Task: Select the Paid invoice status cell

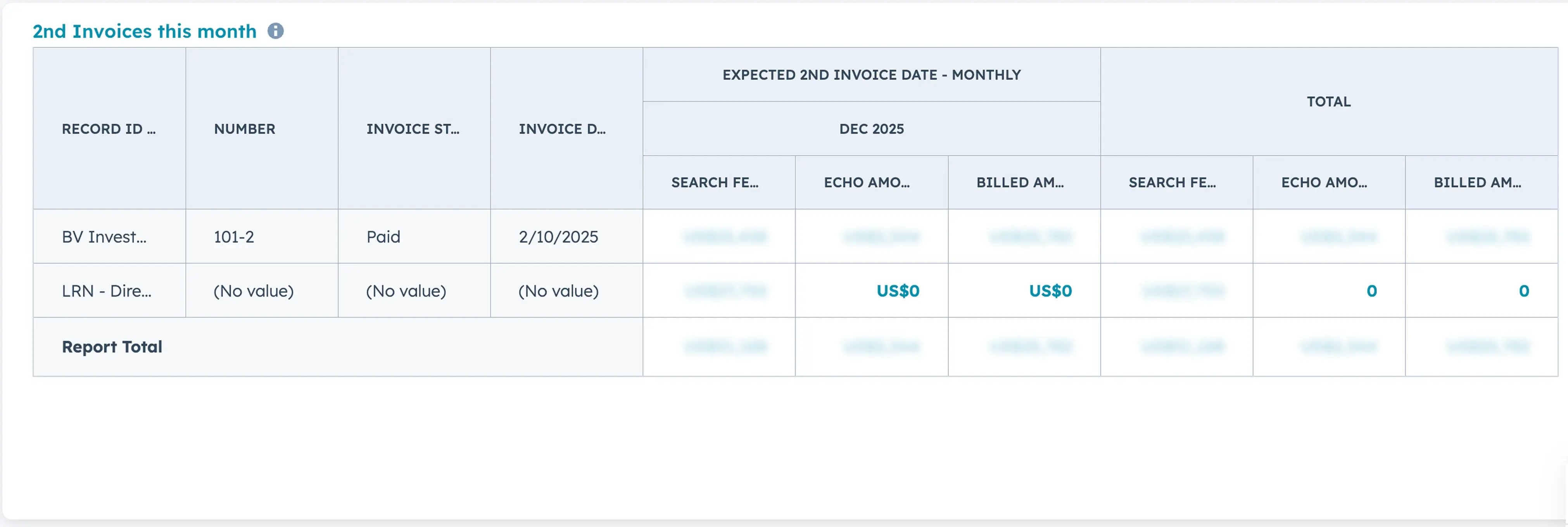Action: click(383, 237)
